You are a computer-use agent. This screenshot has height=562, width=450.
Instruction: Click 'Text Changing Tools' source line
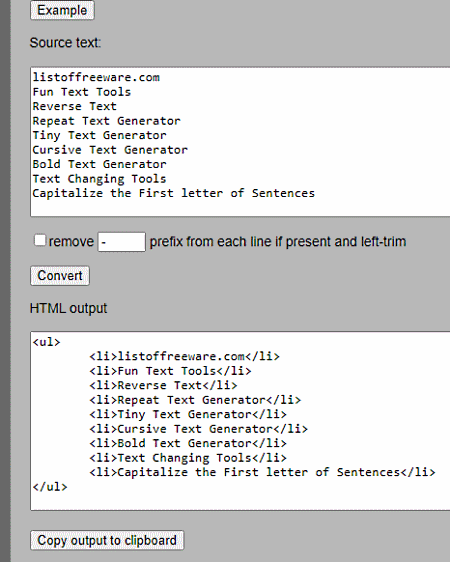point(100,179)
